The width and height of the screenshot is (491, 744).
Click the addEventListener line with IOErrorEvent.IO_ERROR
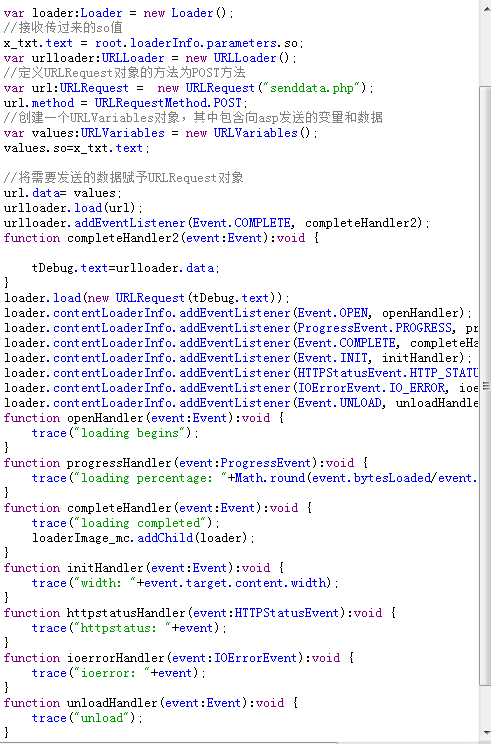point(241,388)
